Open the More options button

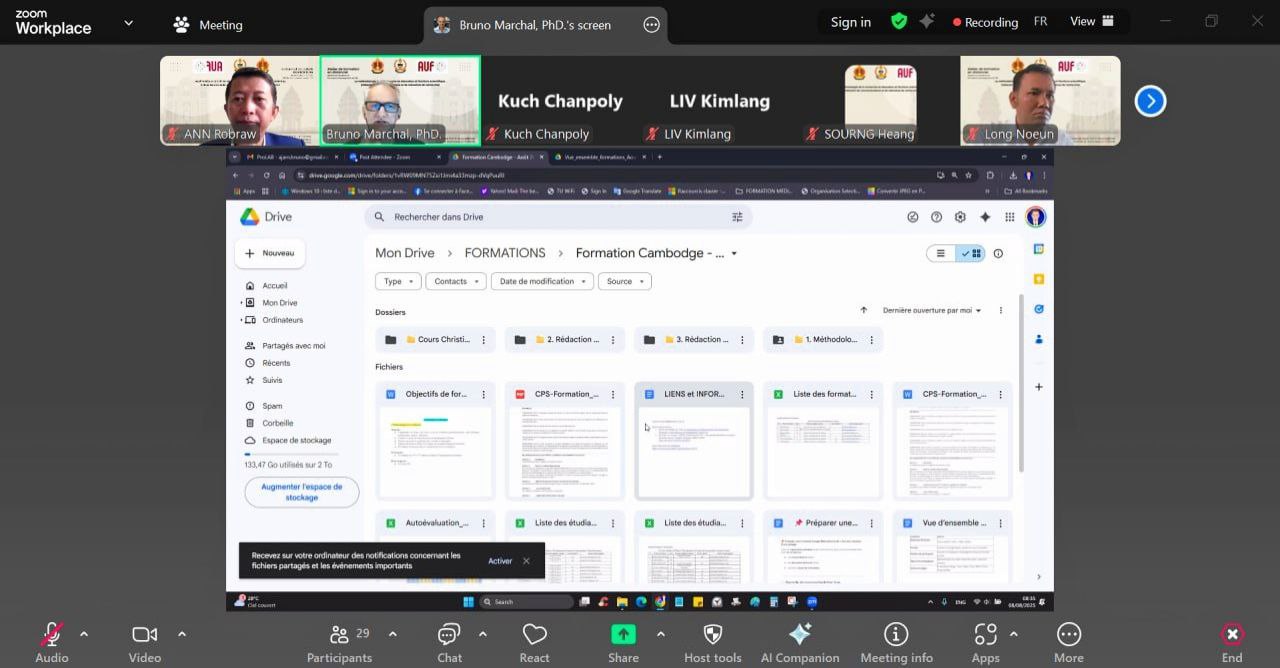tap(1068, 635)
